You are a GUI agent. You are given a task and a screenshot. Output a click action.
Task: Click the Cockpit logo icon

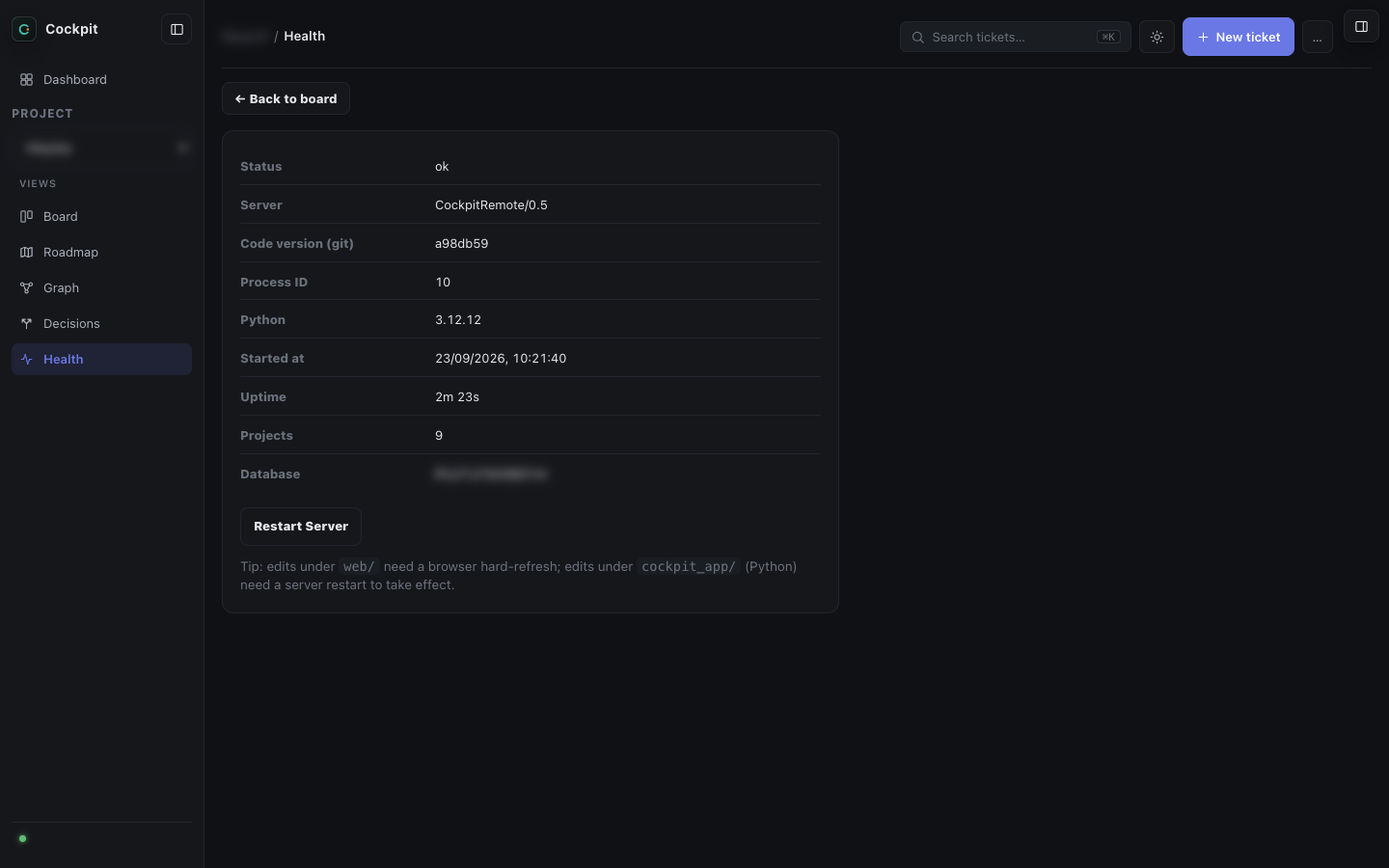point(24,29)
